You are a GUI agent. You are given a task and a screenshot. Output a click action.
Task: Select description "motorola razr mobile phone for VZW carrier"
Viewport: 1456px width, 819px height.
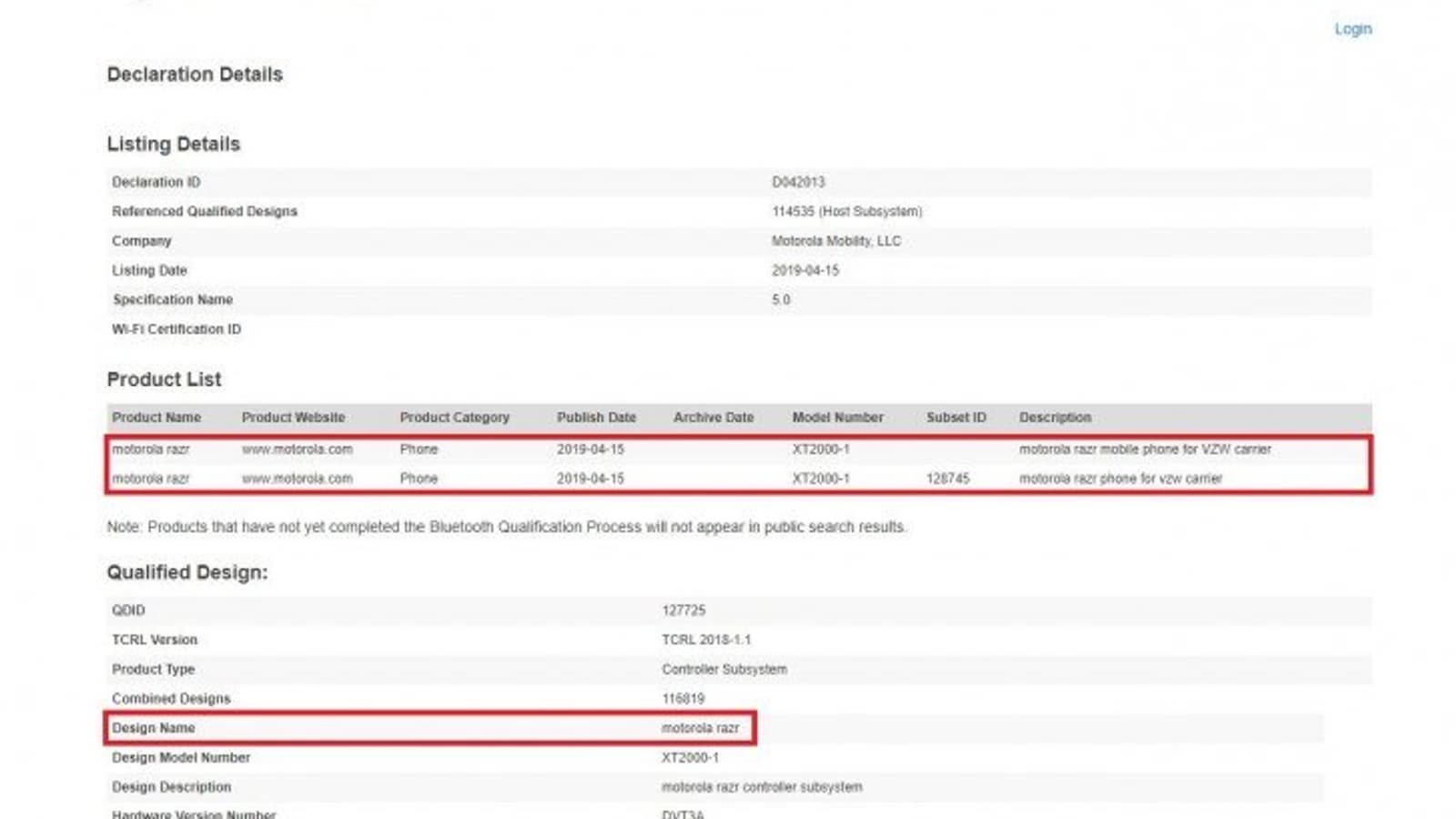point(1145,450)
